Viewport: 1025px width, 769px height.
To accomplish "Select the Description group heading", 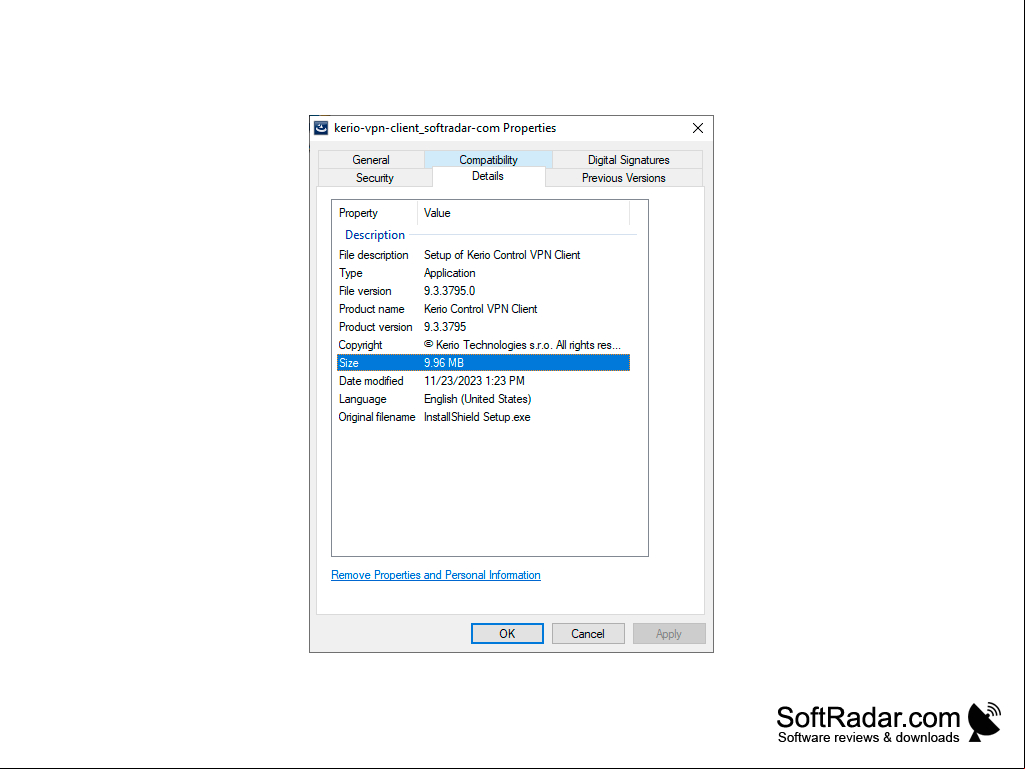I will coord(375,235).
